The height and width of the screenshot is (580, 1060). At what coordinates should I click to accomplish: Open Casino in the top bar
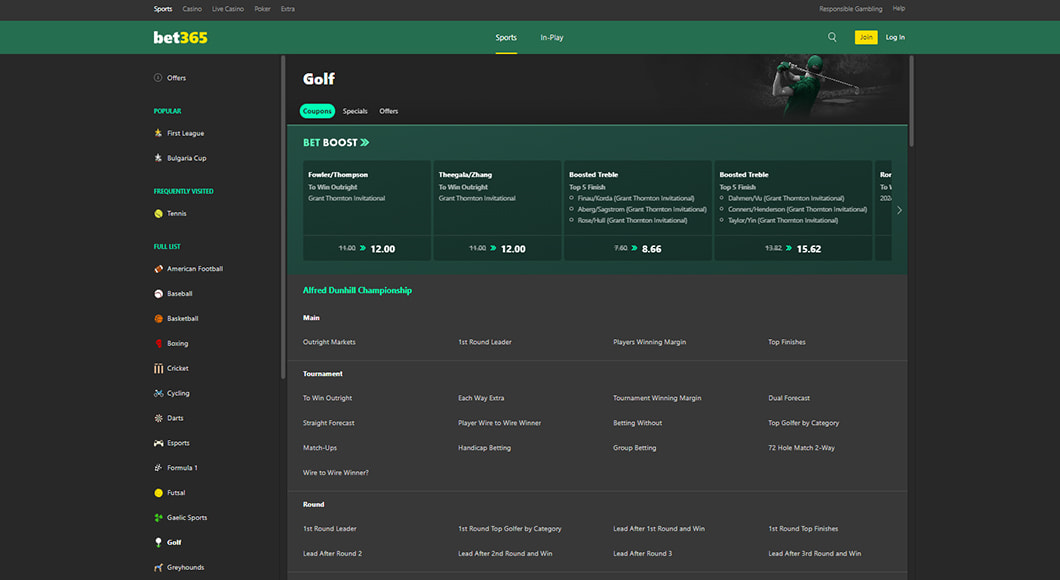pos(192,9)
